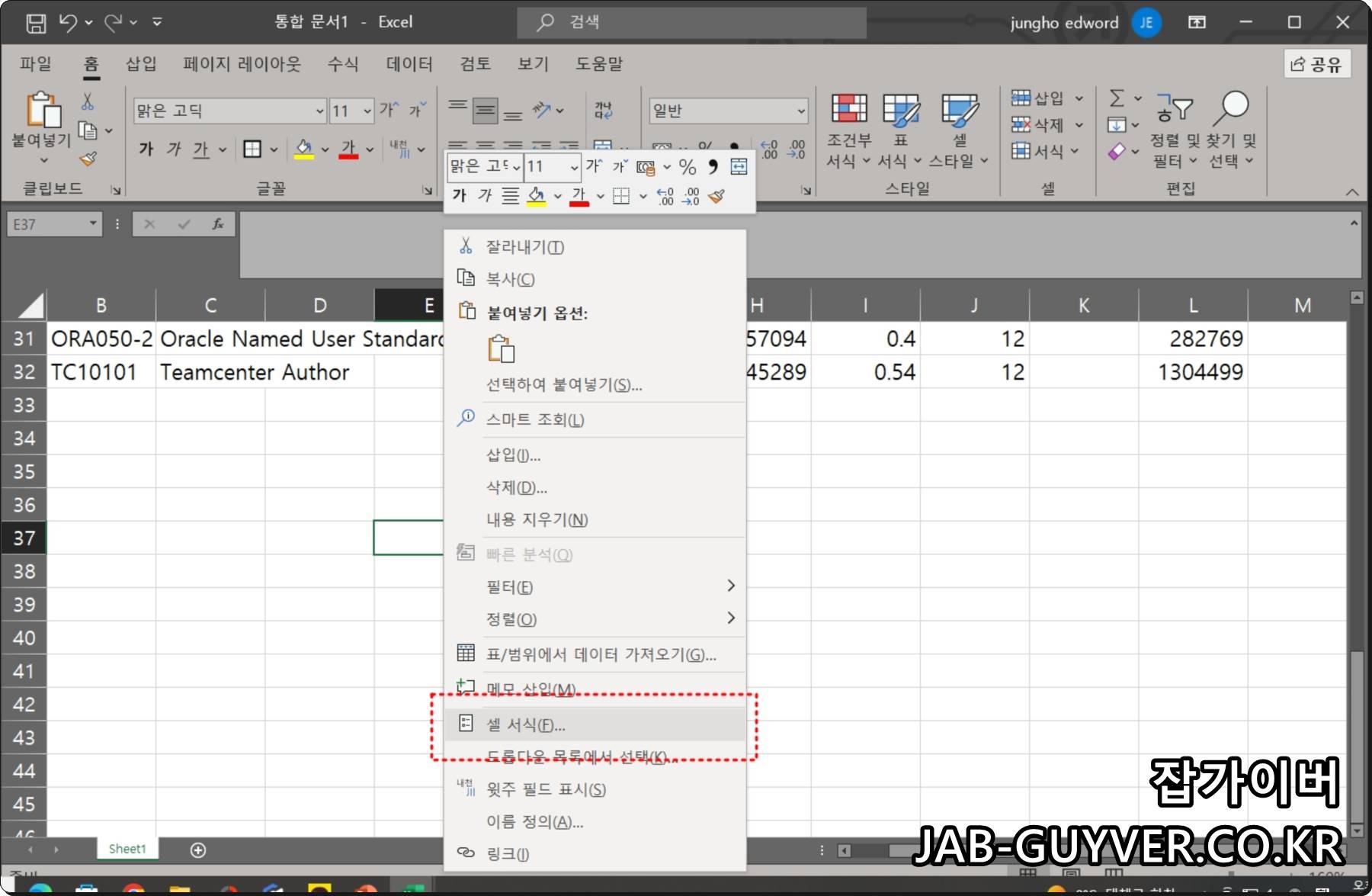
Task: Click the ribbon Borders icon
Action: (252, 149)
